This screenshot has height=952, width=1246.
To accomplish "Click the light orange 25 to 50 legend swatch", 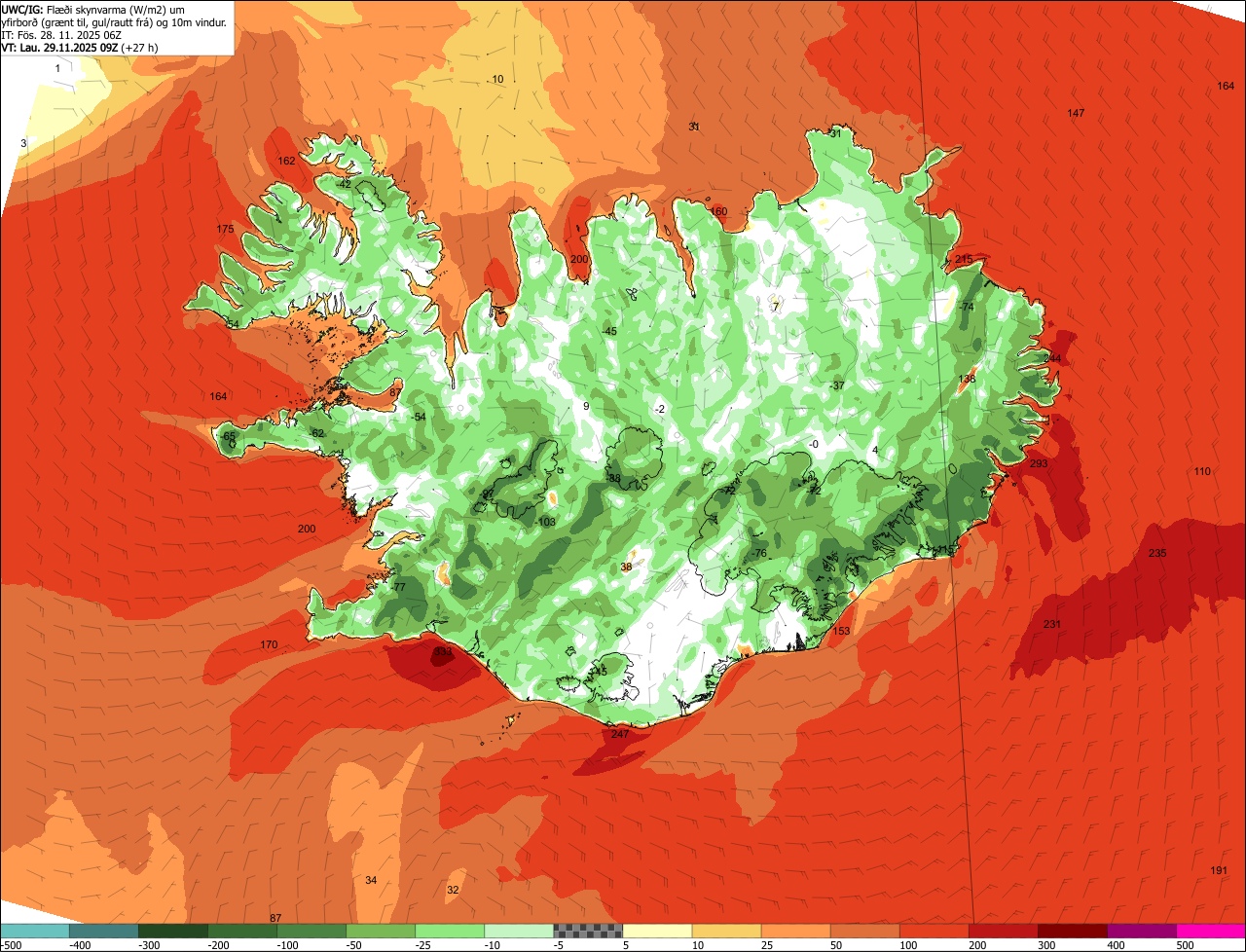I will (x=794, y=931).
